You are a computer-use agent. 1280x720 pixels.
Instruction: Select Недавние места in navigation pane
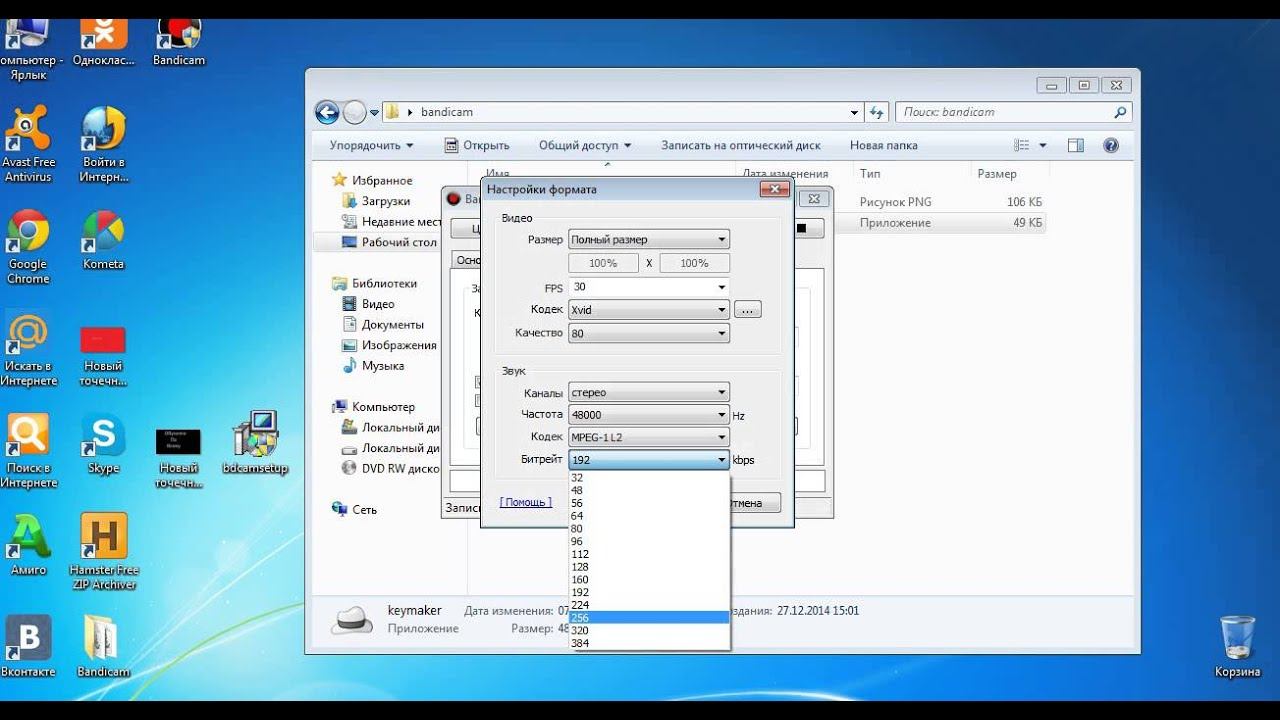coord(392,222)
